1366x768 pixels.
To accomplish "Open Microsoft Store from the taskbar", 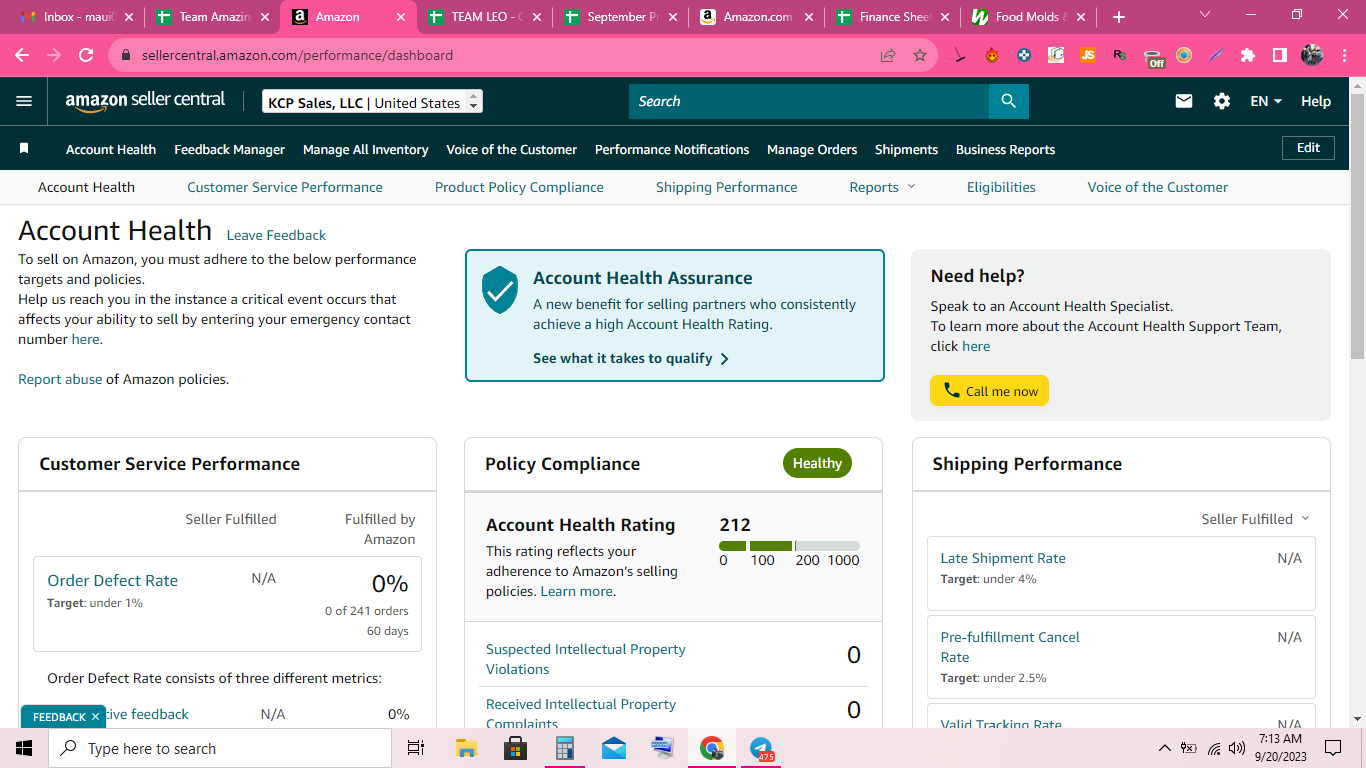I will [515, 748].
